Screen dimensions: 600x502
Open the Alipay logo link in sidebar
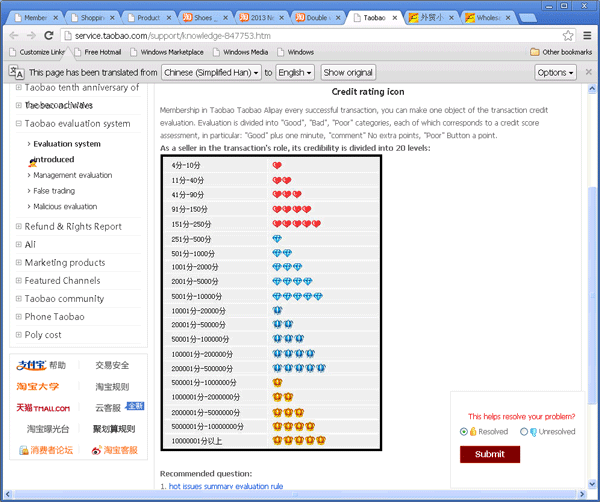(31, 365)
